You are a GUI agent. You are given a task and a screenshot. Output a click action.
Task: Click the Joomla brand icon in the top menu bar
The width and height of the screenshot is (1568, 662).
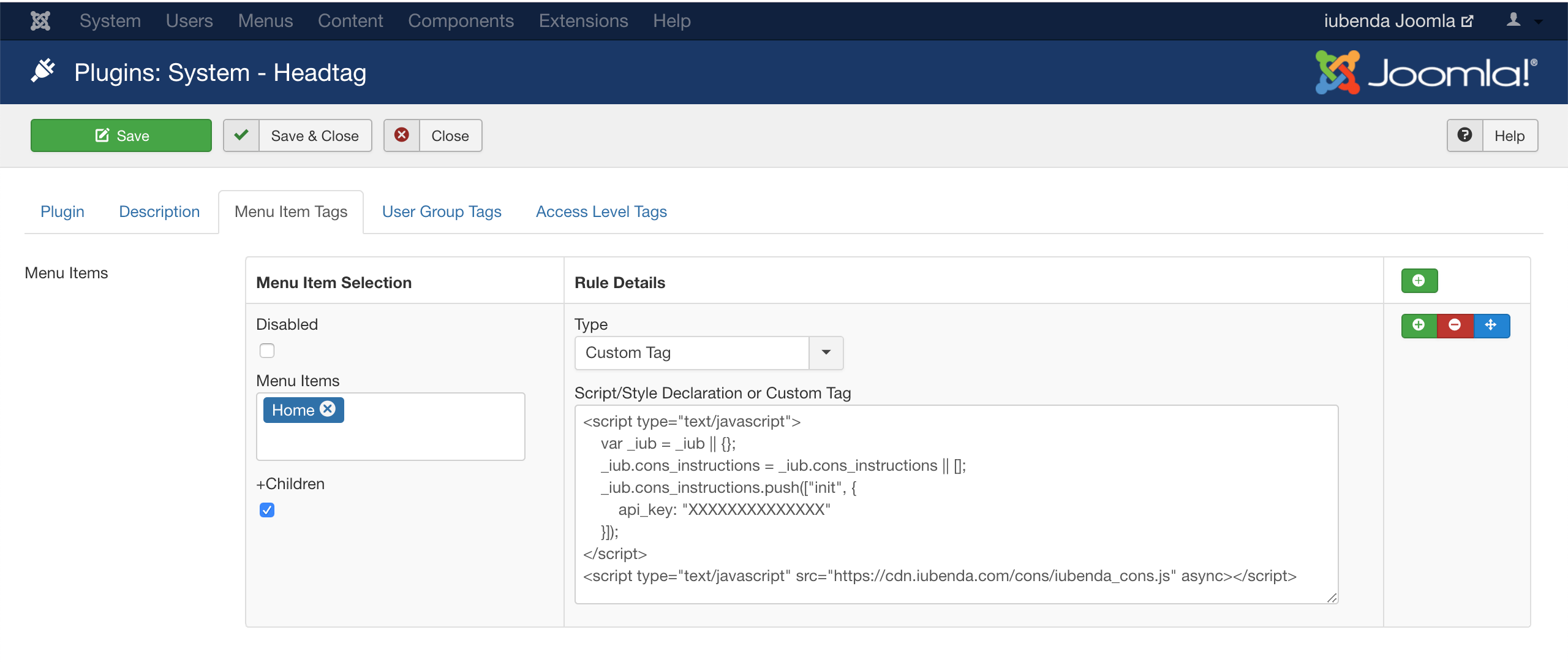39,20
